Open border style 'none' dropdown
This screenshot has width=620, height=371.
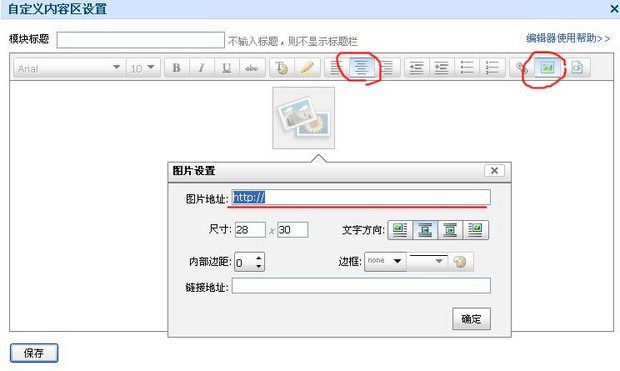[x=385, y=261]
